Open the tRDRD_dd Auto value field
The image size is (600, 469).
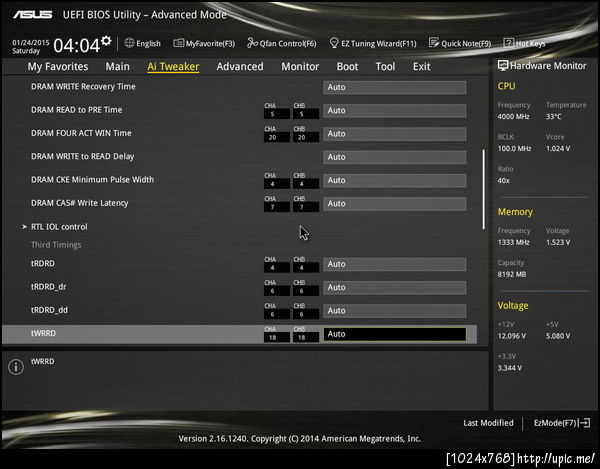[x=395, y=311]
